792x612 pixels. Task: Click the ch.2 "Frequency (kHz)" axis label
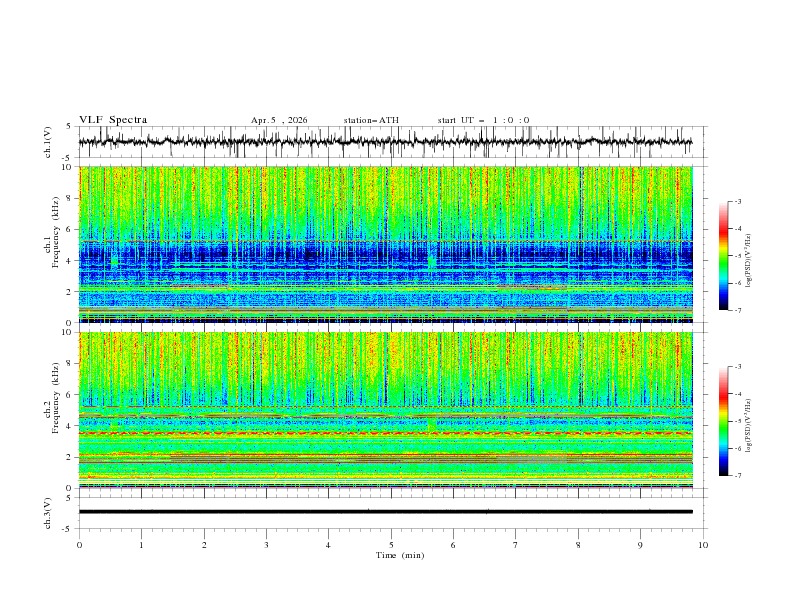tap(55, 398)
